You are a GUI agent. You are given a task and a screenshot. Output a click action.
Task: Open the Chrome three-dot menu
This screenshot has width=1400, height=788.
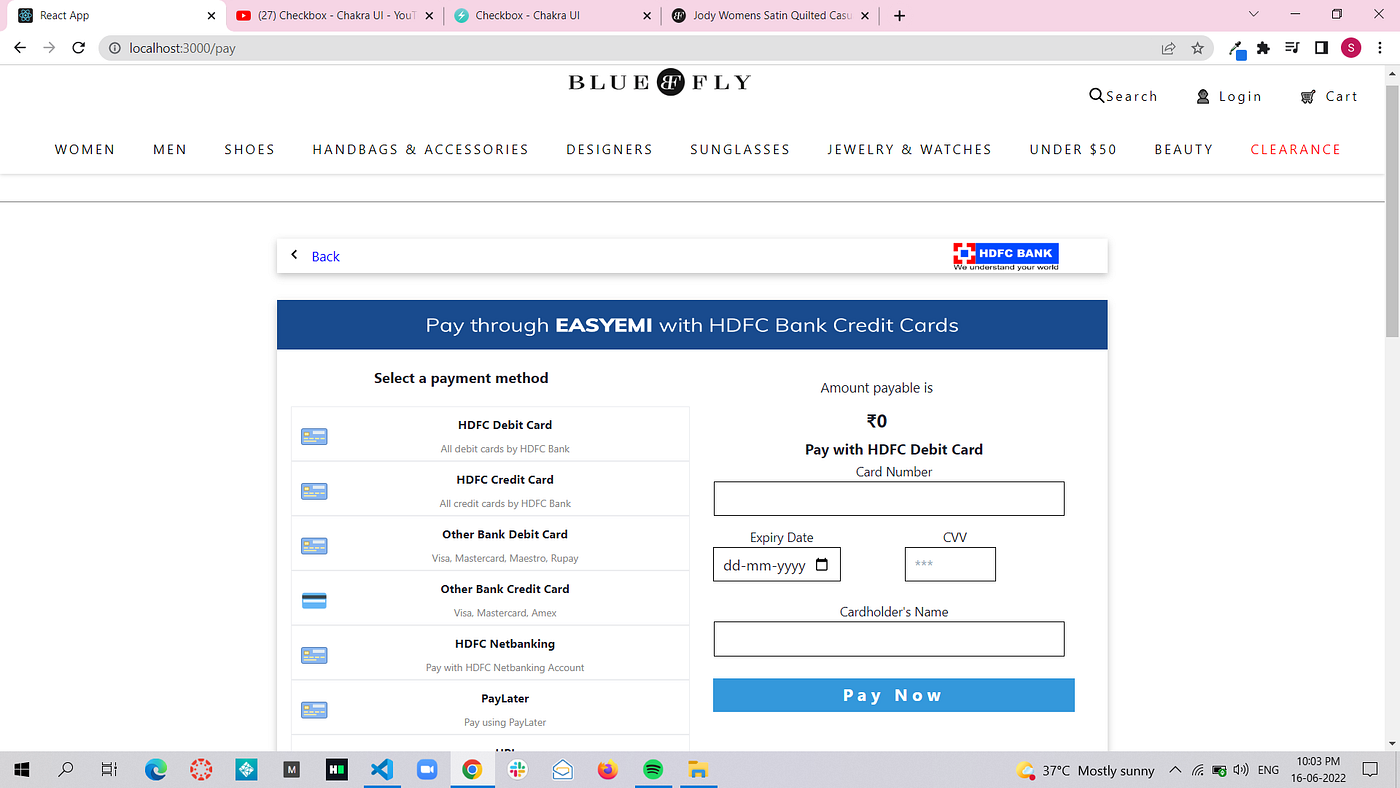[x=1380, y=48]
